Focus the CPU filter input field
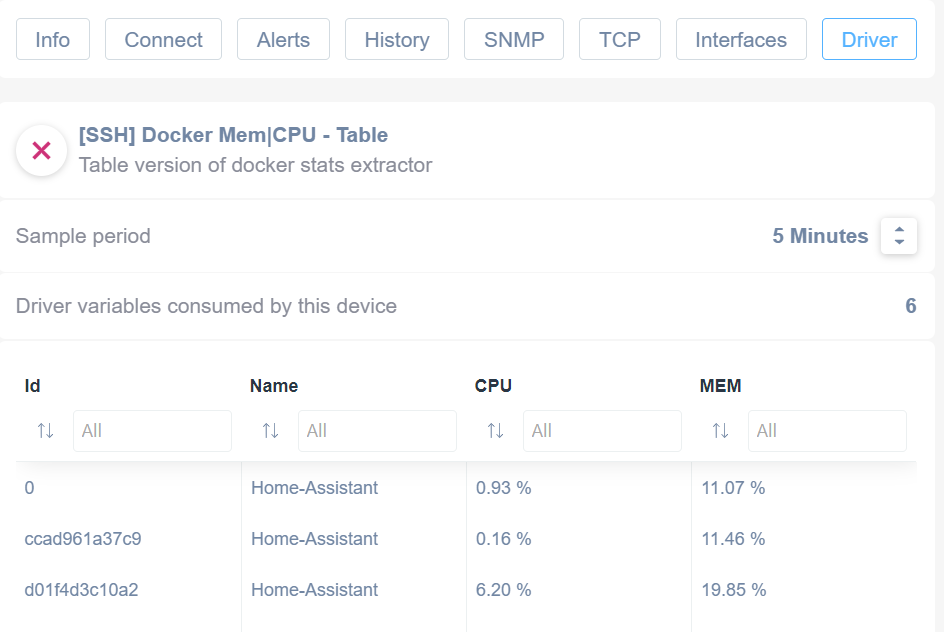This screenshot has height=632, width=944. (603, 431)
